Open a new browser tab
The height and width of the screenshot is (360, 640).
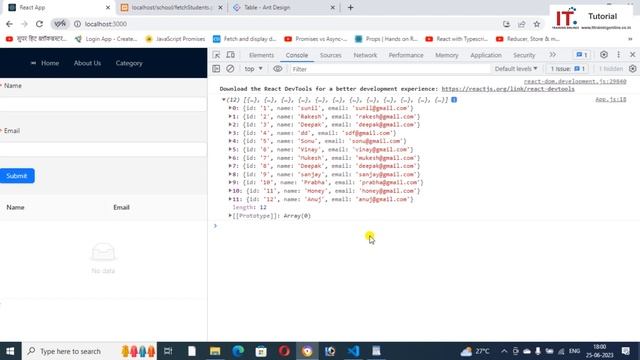pyautogui.click(x=351, y=7)
